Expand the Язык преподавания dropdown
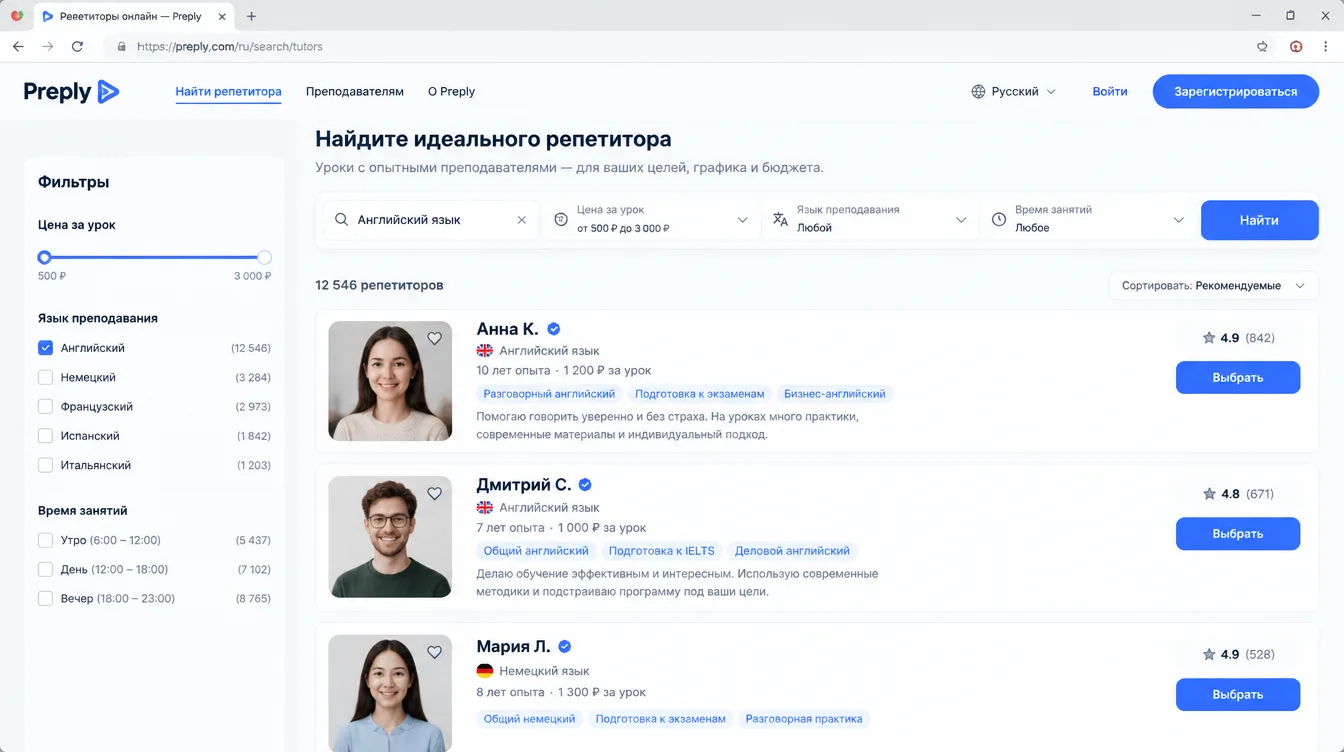Image resolution: width=1344 pixels, height=752 pixels. [870, 220]
